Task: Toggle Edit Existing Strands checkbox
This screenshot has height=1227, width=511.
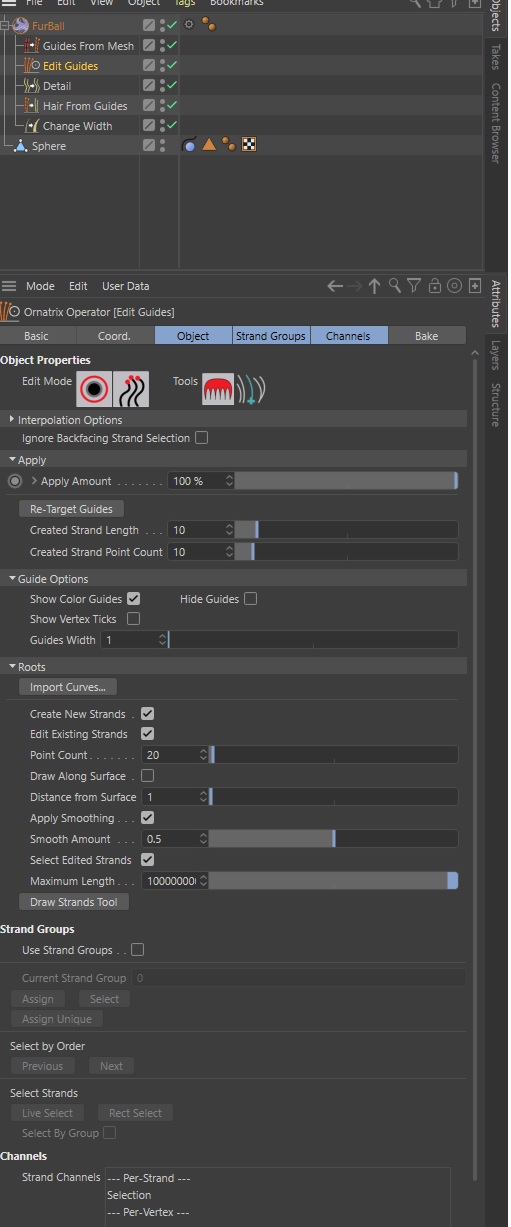Action: pyautogui.click(x=148, y=734)
